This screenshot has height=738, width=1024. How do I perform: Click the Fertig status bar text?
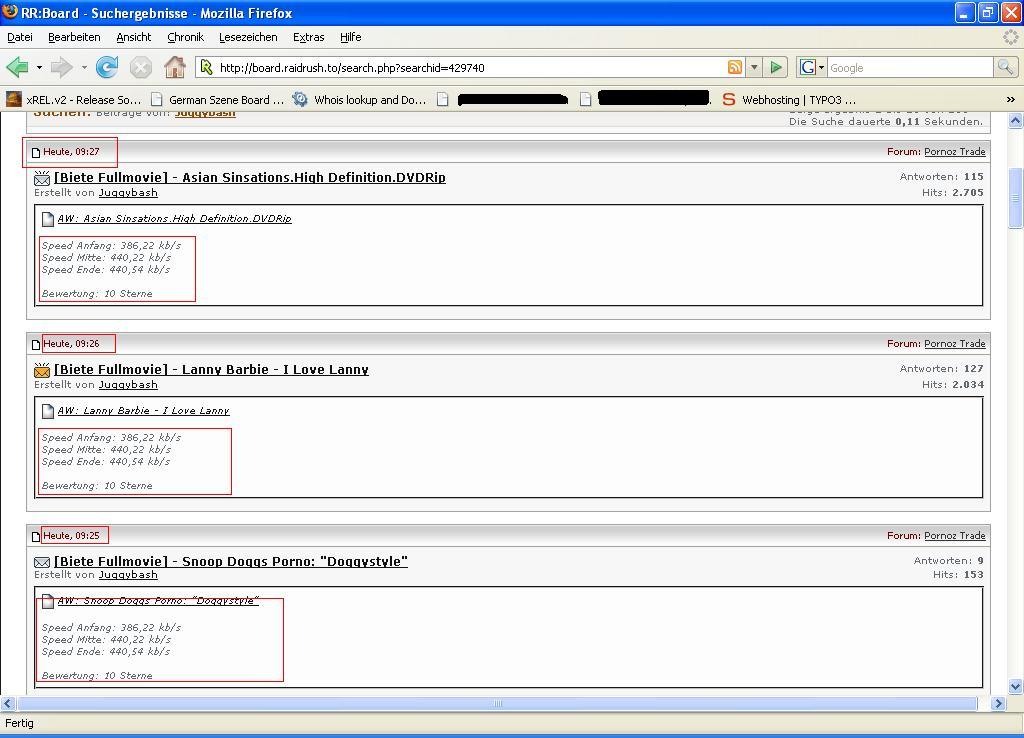coord(20,723)
